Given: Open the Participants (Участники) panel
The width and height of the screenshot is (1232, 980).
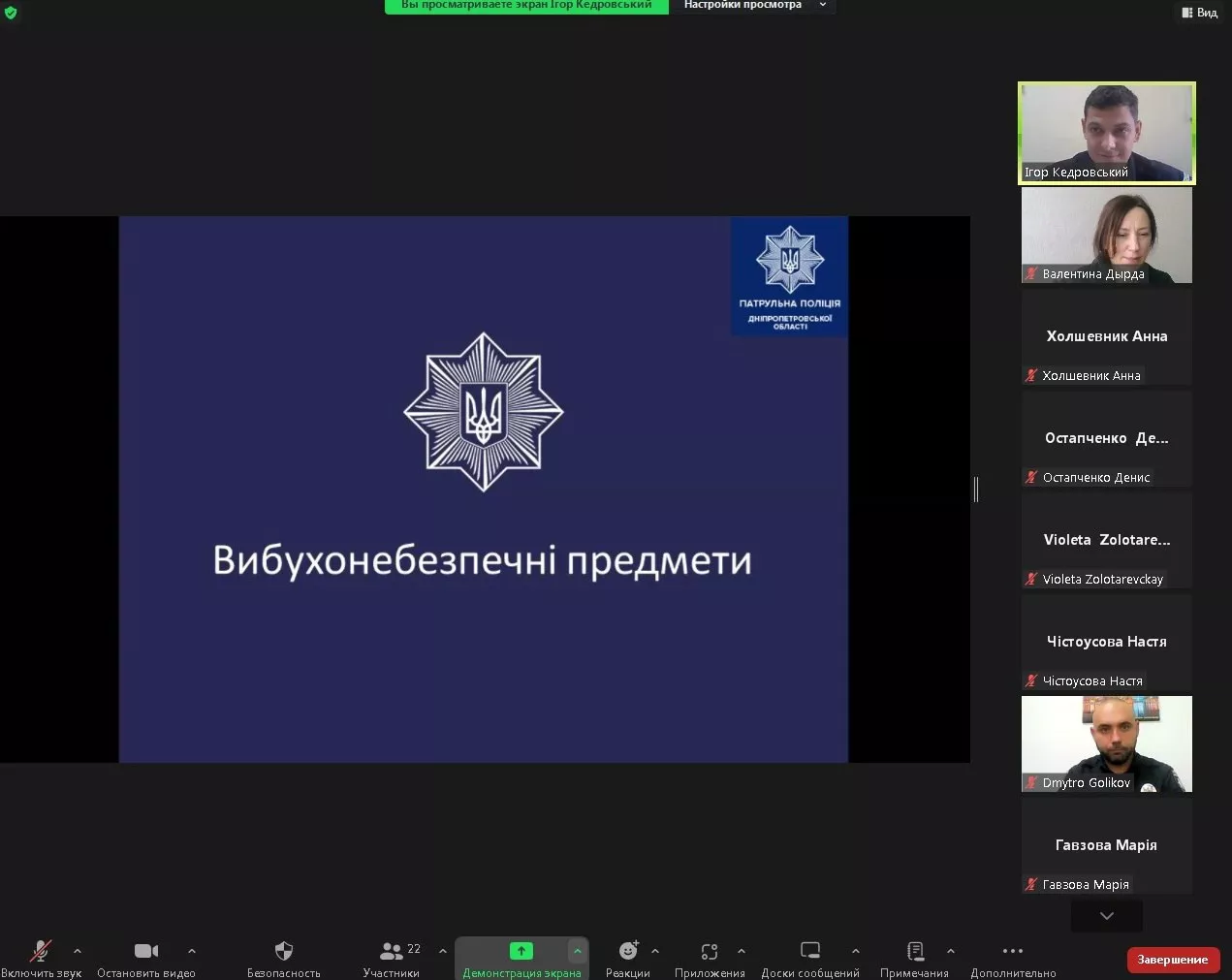Looking at the screenshot, I should click(x=392, y=951).
